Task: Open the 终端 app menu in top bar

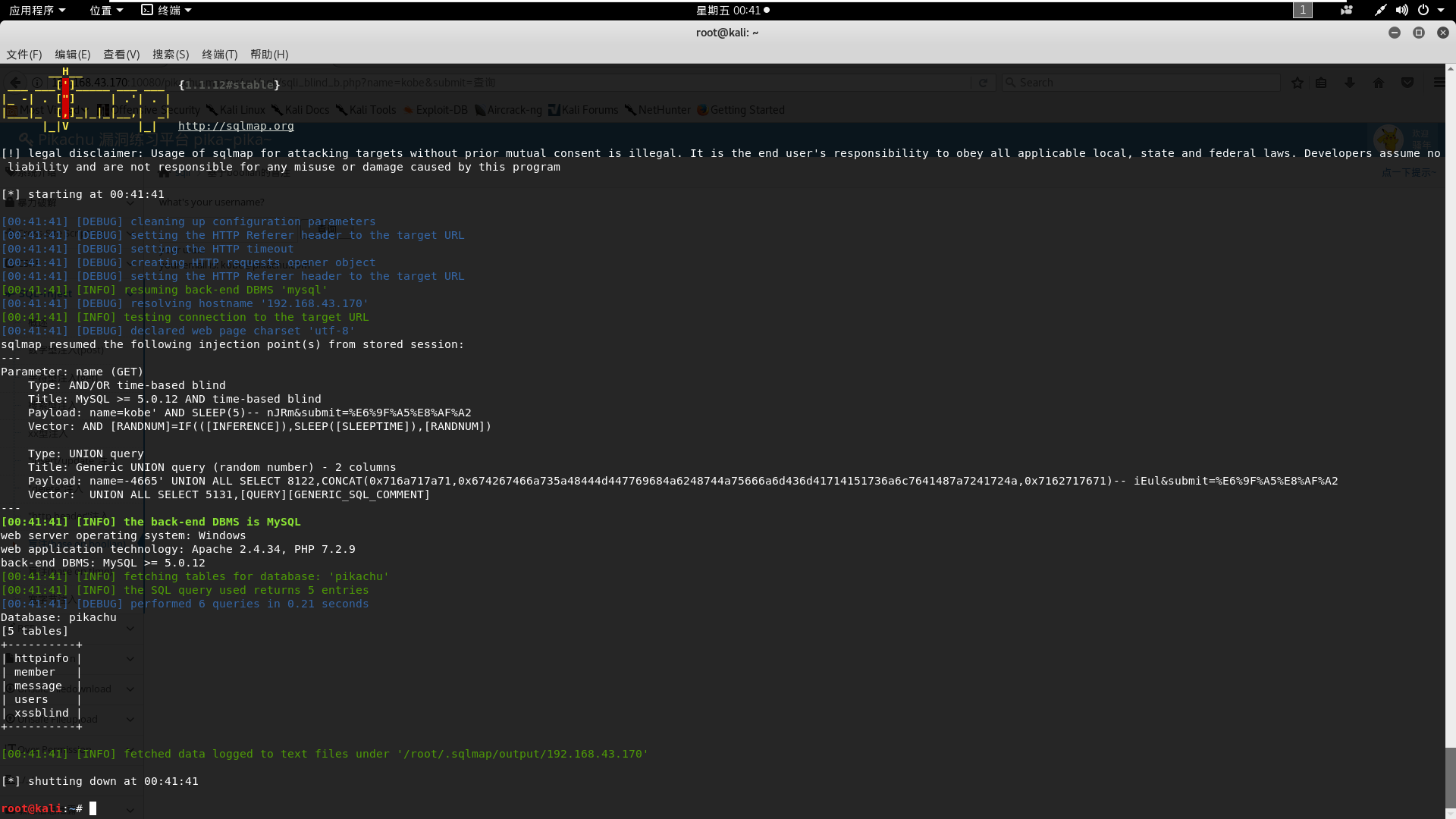Action: 167,10
